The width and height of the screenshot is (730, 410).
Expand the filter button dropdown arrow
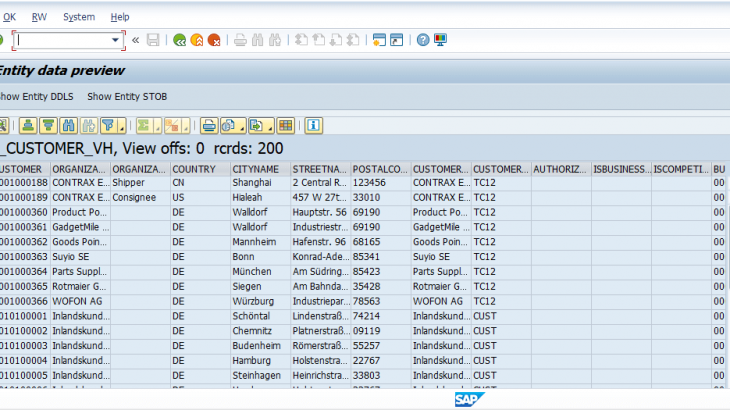click(x=122, y=126)
